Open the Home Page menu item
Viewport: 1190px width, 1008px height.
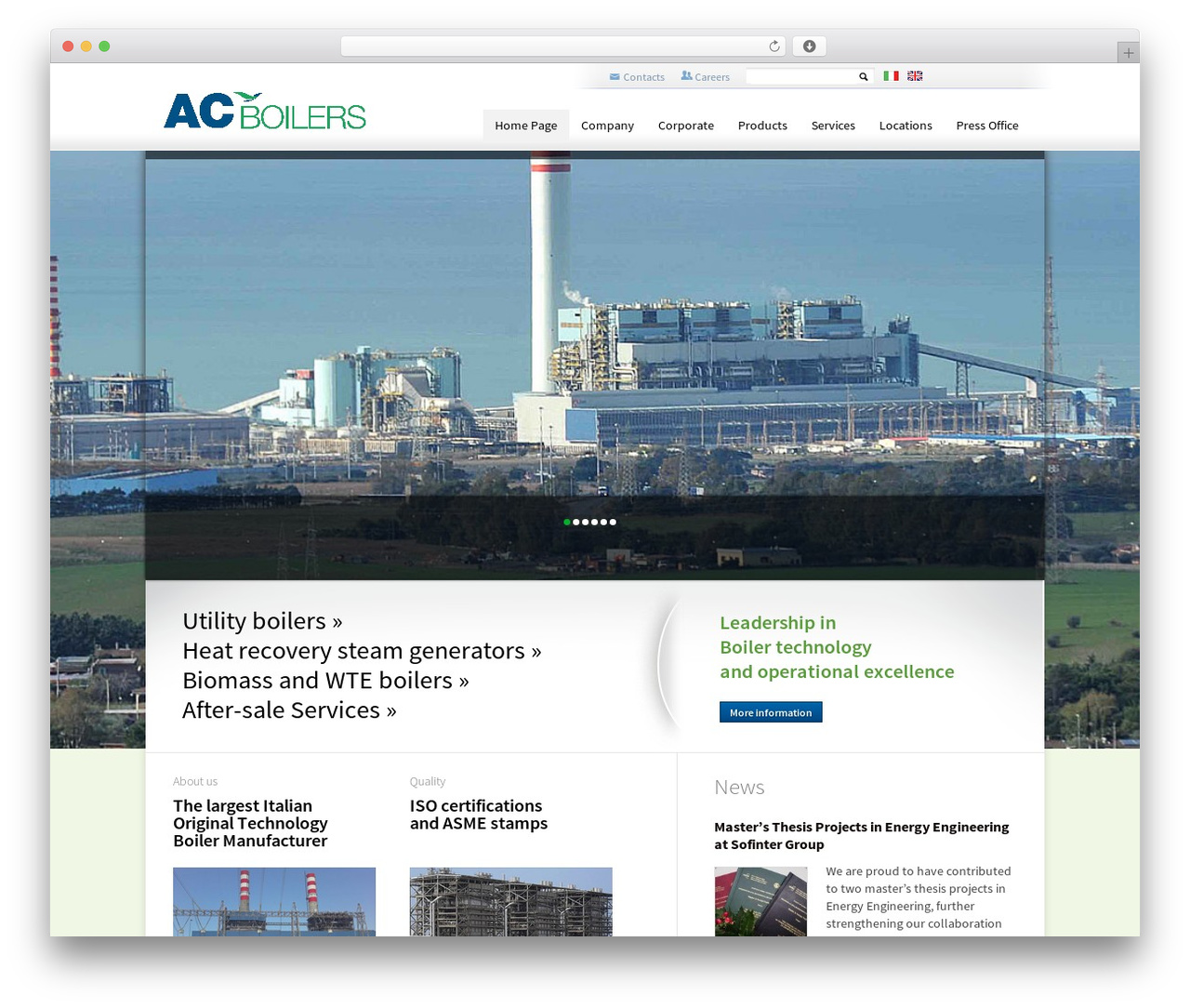pos(526,126)
